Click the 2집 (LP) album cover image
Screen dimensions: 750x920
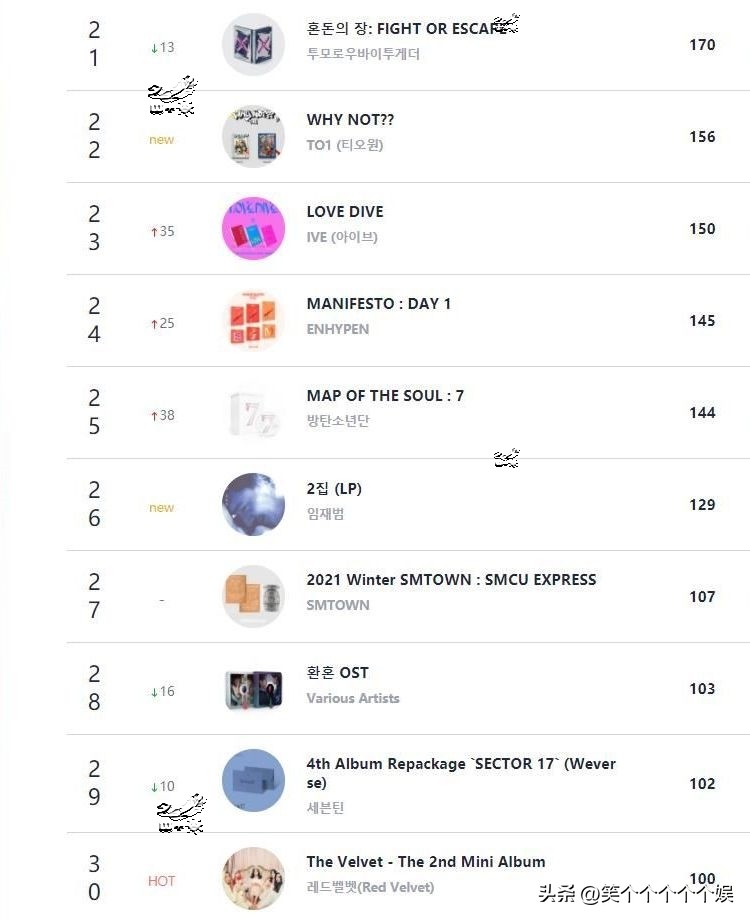pyautogui.click(x=253, y=505)
